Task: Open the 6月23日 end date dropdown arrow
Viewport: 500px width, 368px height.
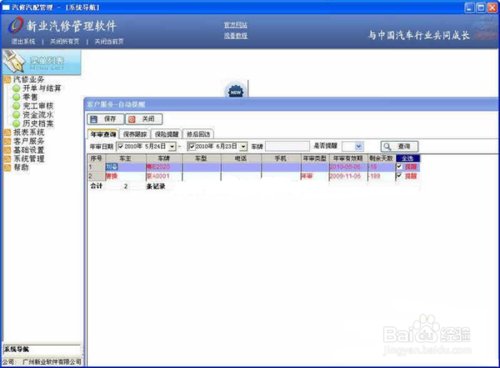Action: 243,147
